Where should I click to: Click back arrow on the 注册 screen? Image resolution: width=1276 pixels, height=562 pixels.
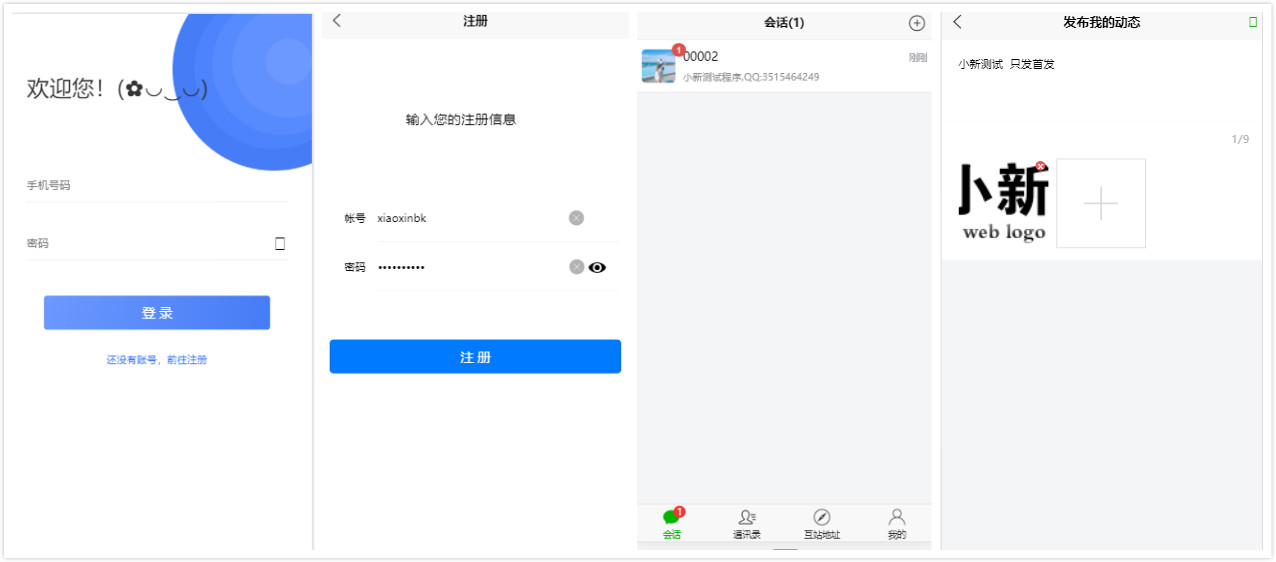[x=337, y=21]
